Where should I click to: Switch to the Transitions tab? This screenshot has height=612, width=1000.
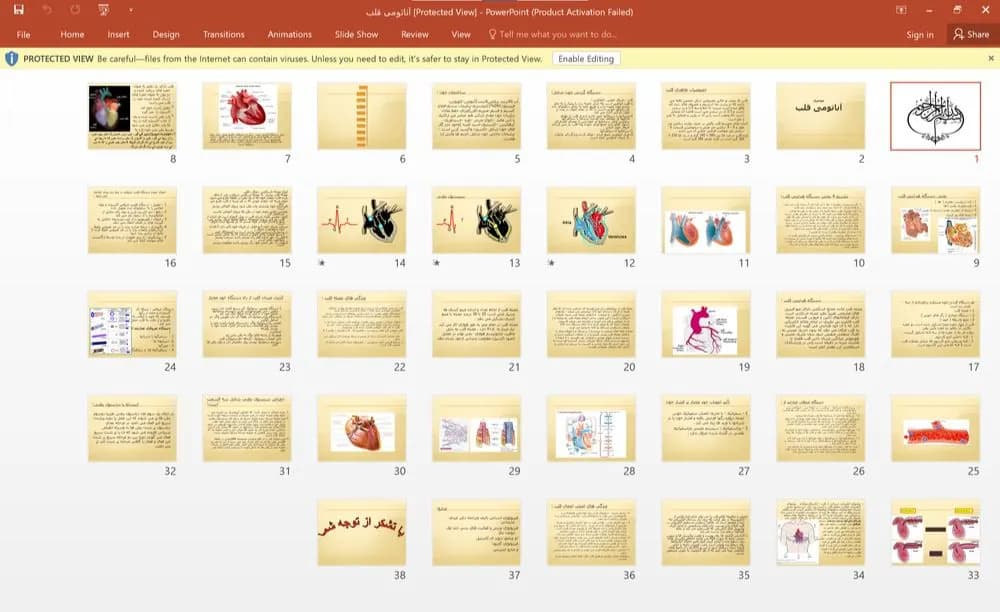pyautogui.click(x=223, y=34)
